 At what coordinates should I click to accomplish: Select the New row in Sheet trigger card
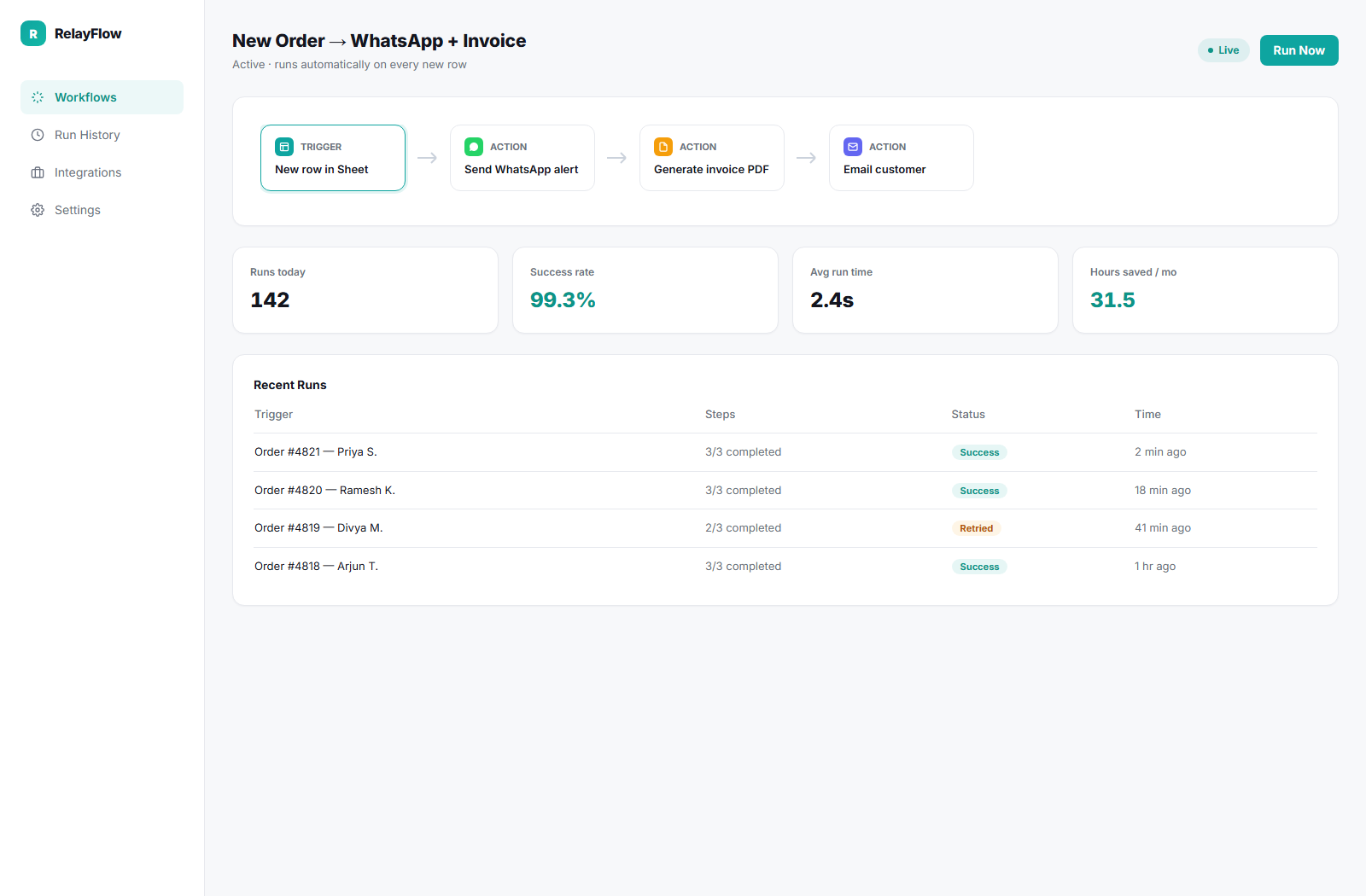click(333, 158)
